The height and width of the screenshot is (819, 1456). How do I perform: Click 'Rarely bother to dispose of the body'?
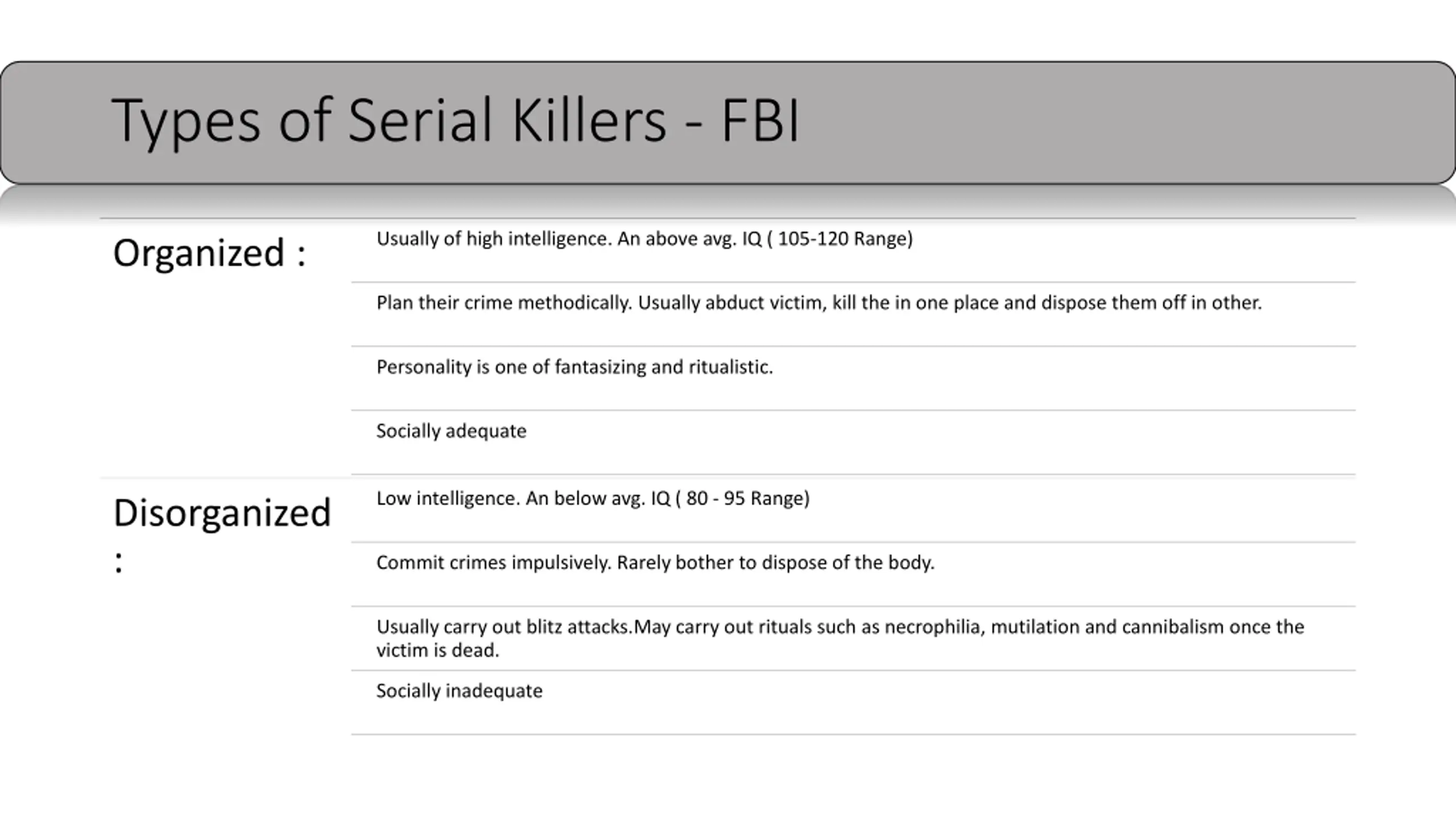point(776,562)
